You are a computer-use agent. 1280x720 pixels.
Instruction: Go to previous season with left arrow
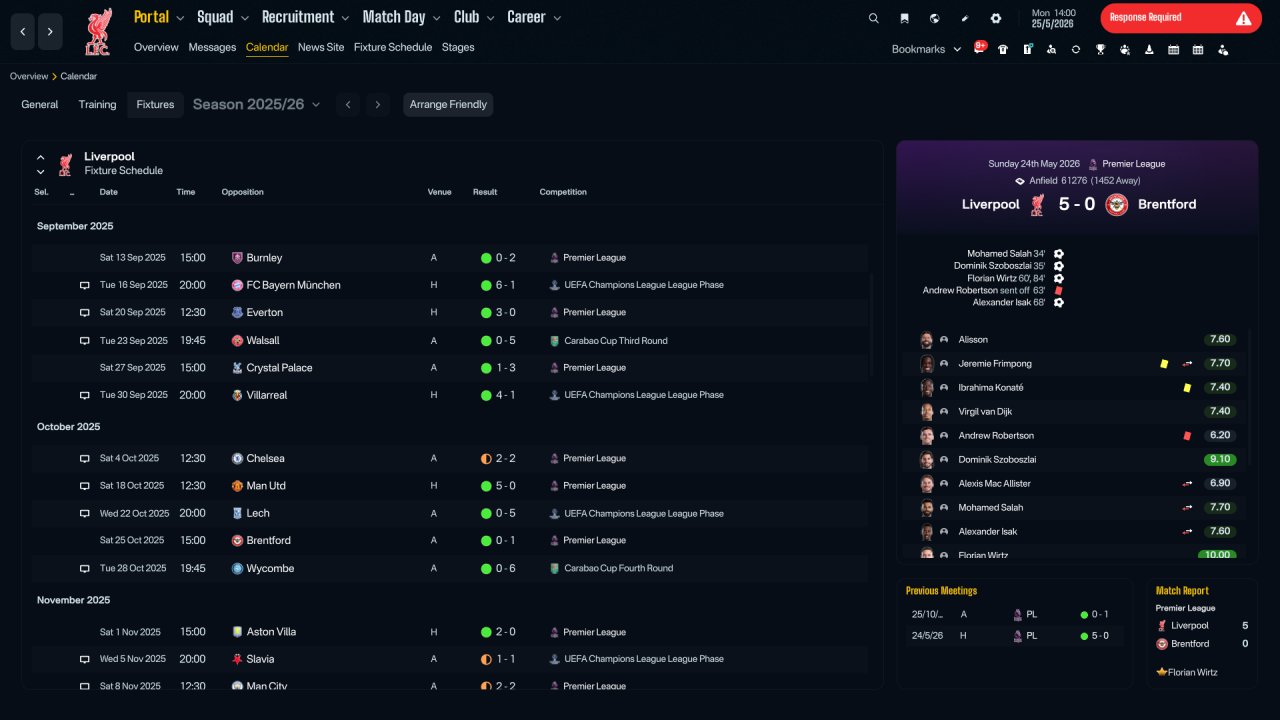(x=348, y=104)
